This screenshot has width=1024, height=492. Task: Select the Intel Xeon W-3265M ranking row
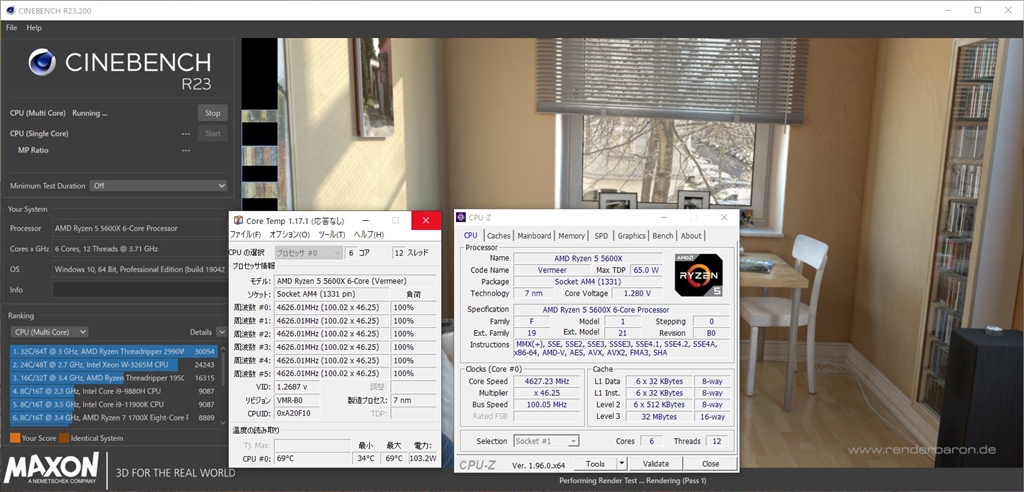coord(114,365)
